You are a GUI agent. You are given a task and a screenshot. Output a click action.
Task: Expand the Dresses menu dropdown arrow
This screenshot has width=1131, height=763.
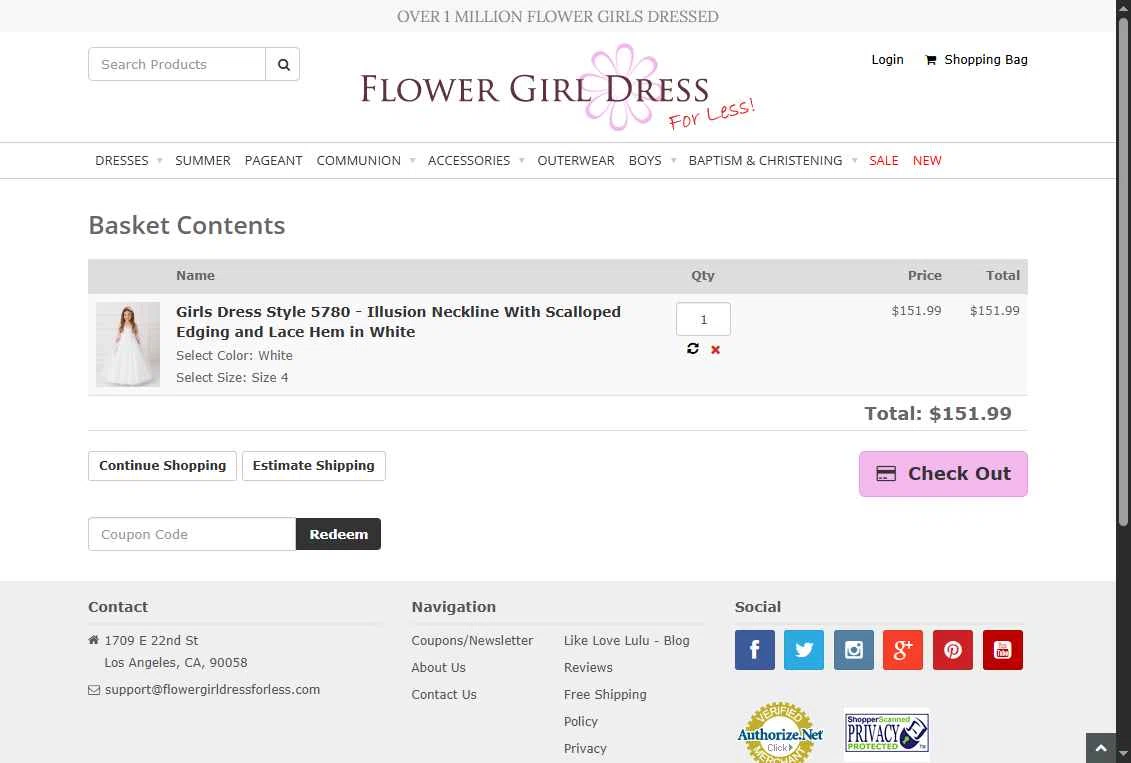pos(159,161)
